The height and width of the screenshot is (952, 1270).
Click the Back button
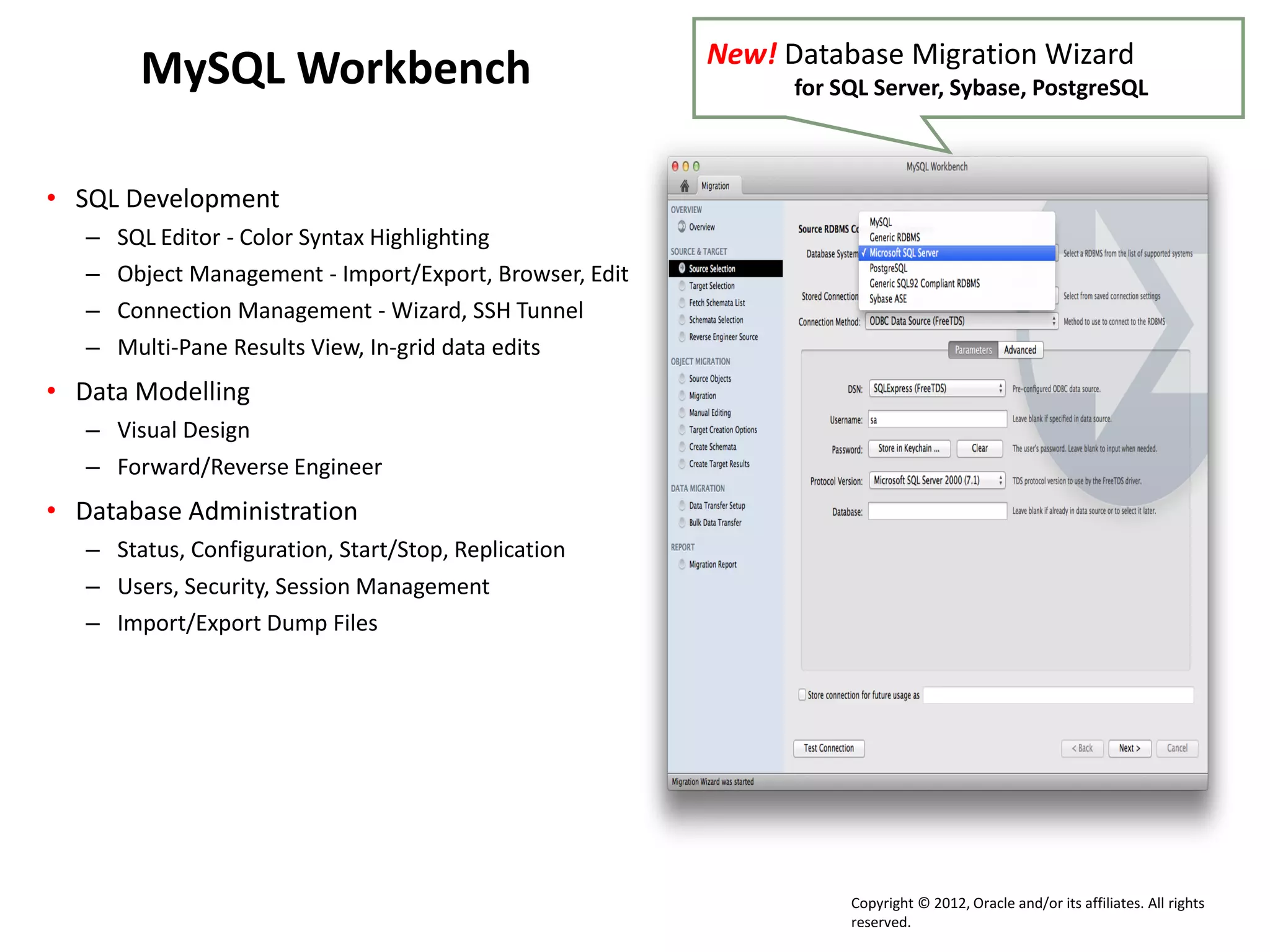click(1082, 748)
